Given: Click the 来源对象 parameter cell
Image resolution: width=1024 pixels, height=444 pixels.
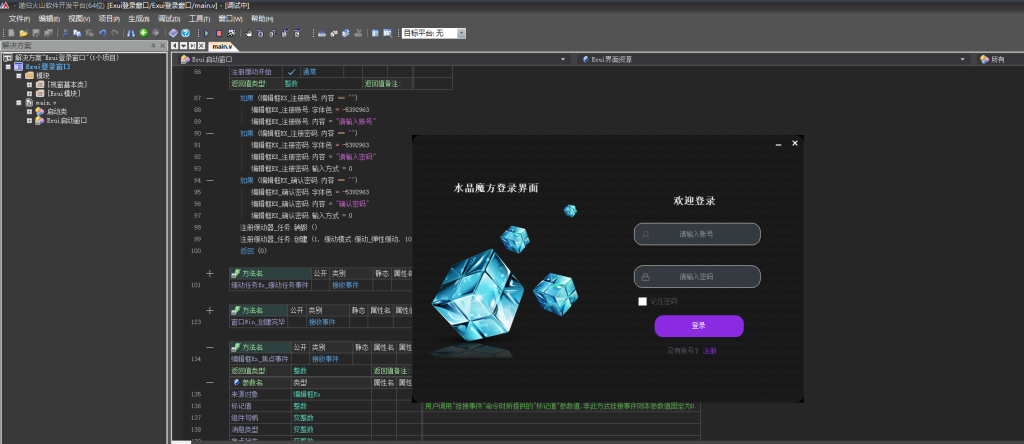Looking at the screenshot, I should (x=260, y=394).
